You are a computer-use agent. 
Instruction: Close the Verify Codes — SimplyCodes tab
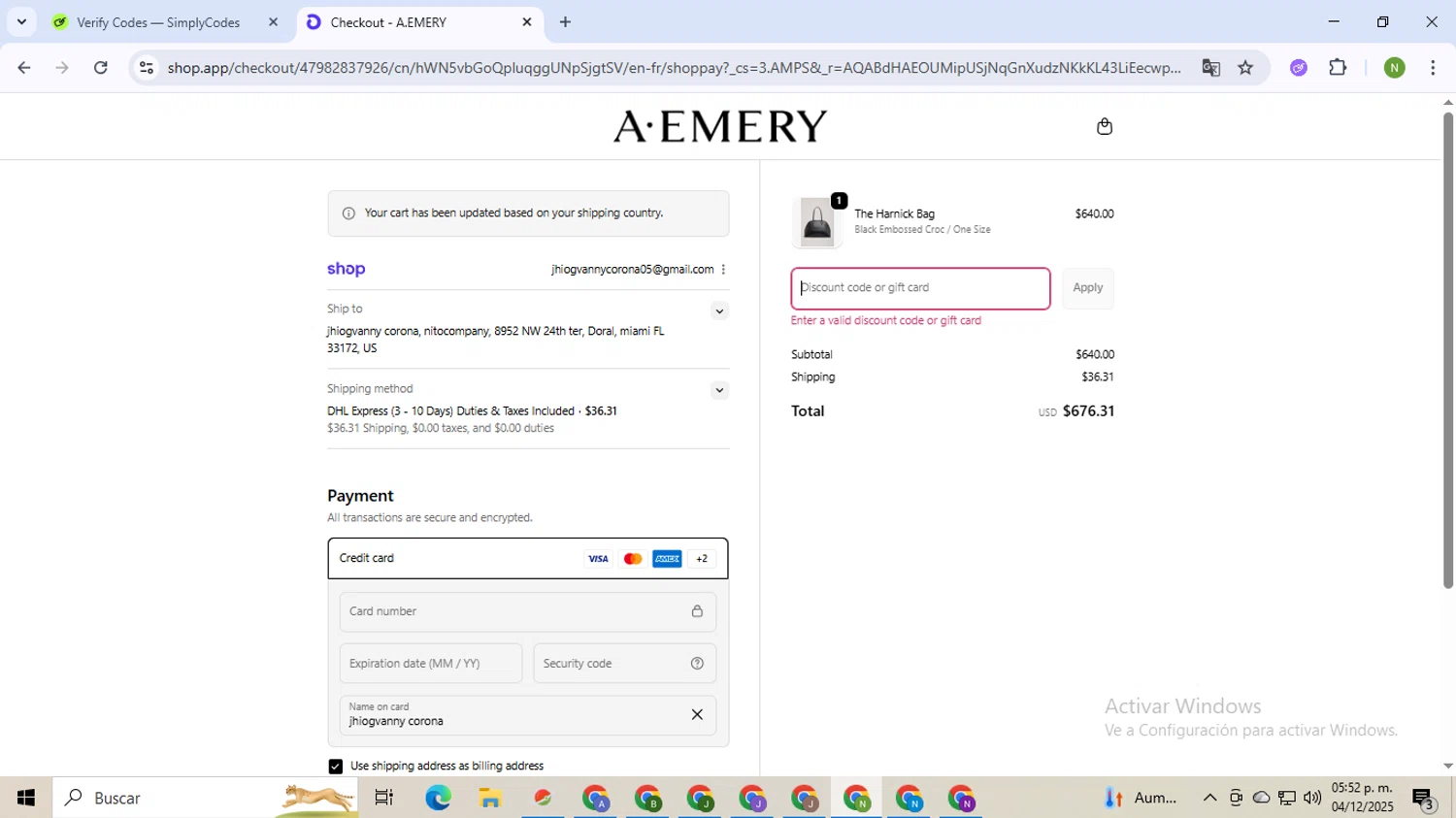point(274,22)
